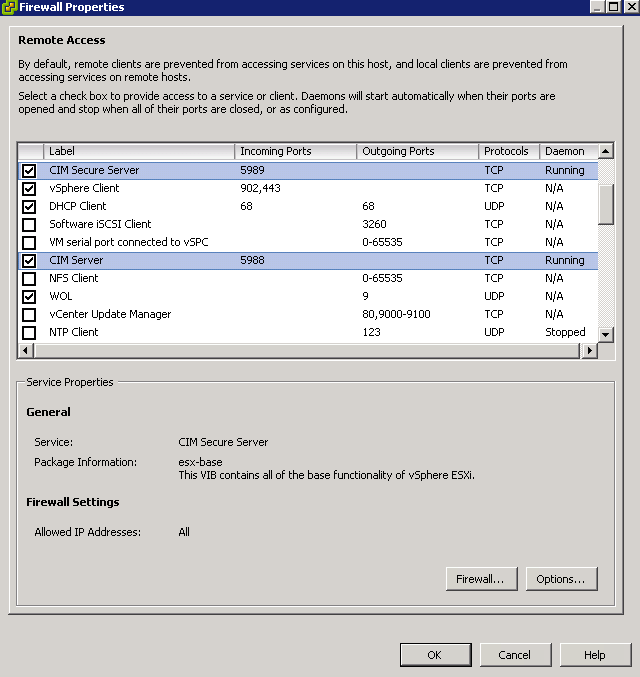Viewport: 640px width, 677px height.
Task: Click the Firewall Properties title bar icon
Action: pos(9,7)
